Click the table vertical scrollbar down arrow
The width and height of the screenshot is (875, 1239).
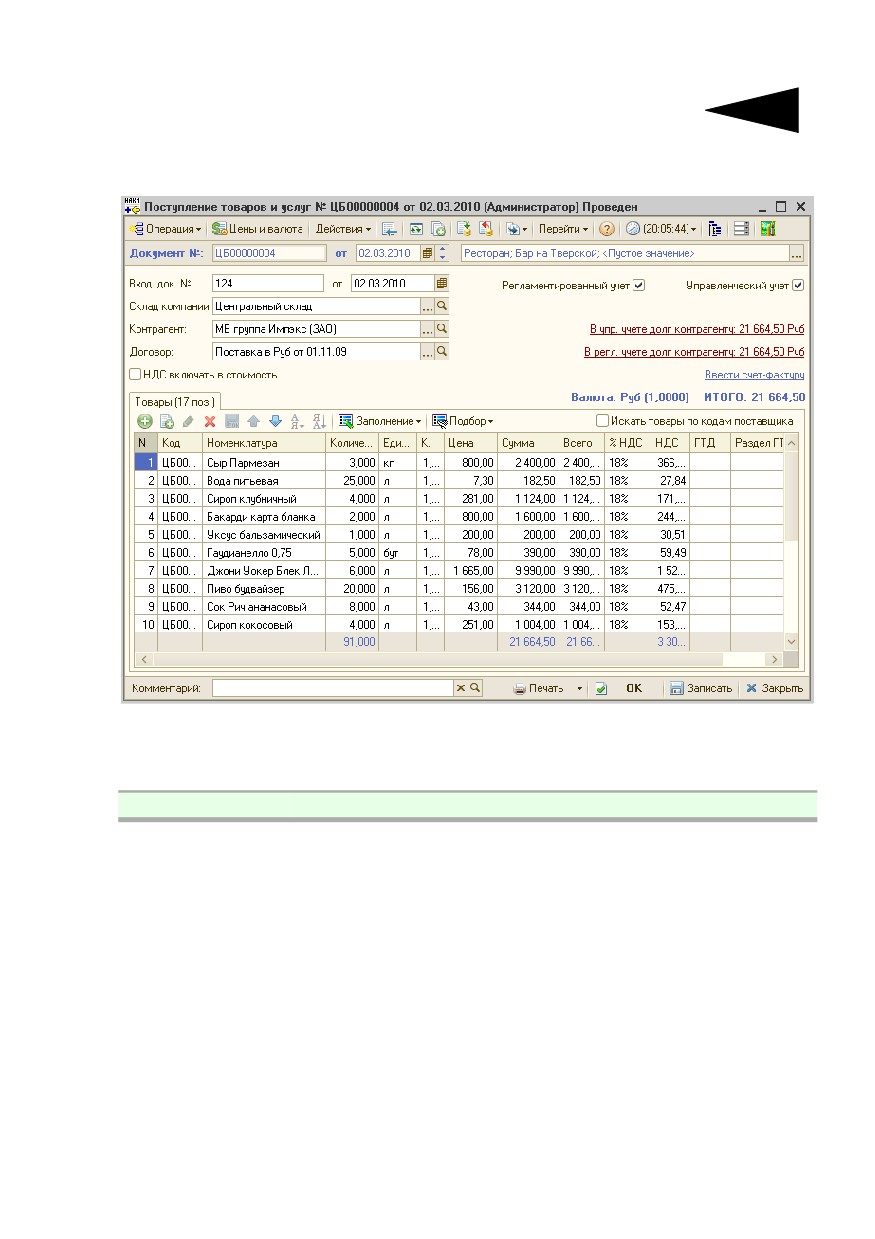point(791,642)
